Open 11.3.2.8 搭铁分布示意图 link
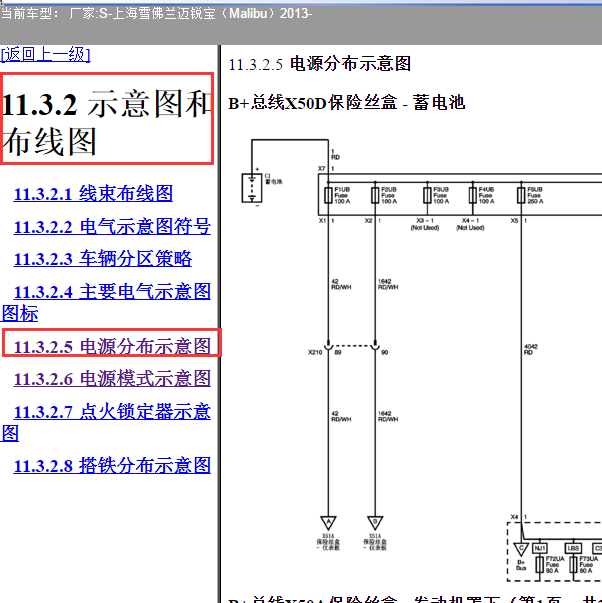This screenshot has height=603, width=602. [112, 465]
